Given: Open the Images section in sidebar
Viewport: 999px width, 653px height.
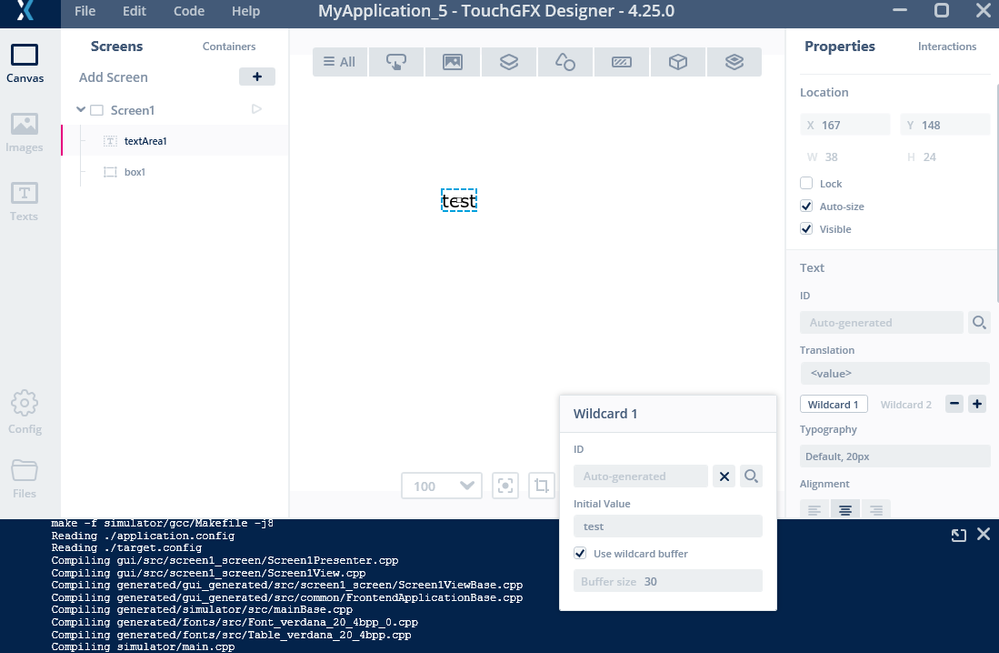Looking at the screenshot, I should click(x=24, y=133).
